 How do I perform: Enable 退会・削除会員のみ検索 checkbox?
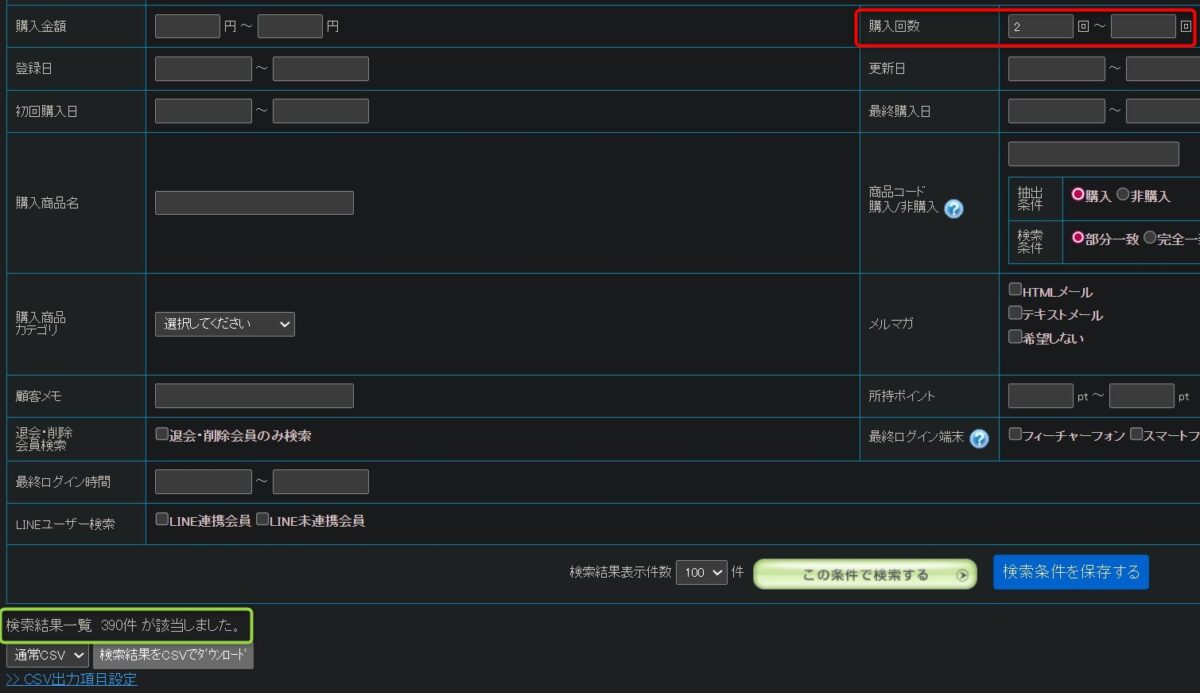click(x=161, y=435)
